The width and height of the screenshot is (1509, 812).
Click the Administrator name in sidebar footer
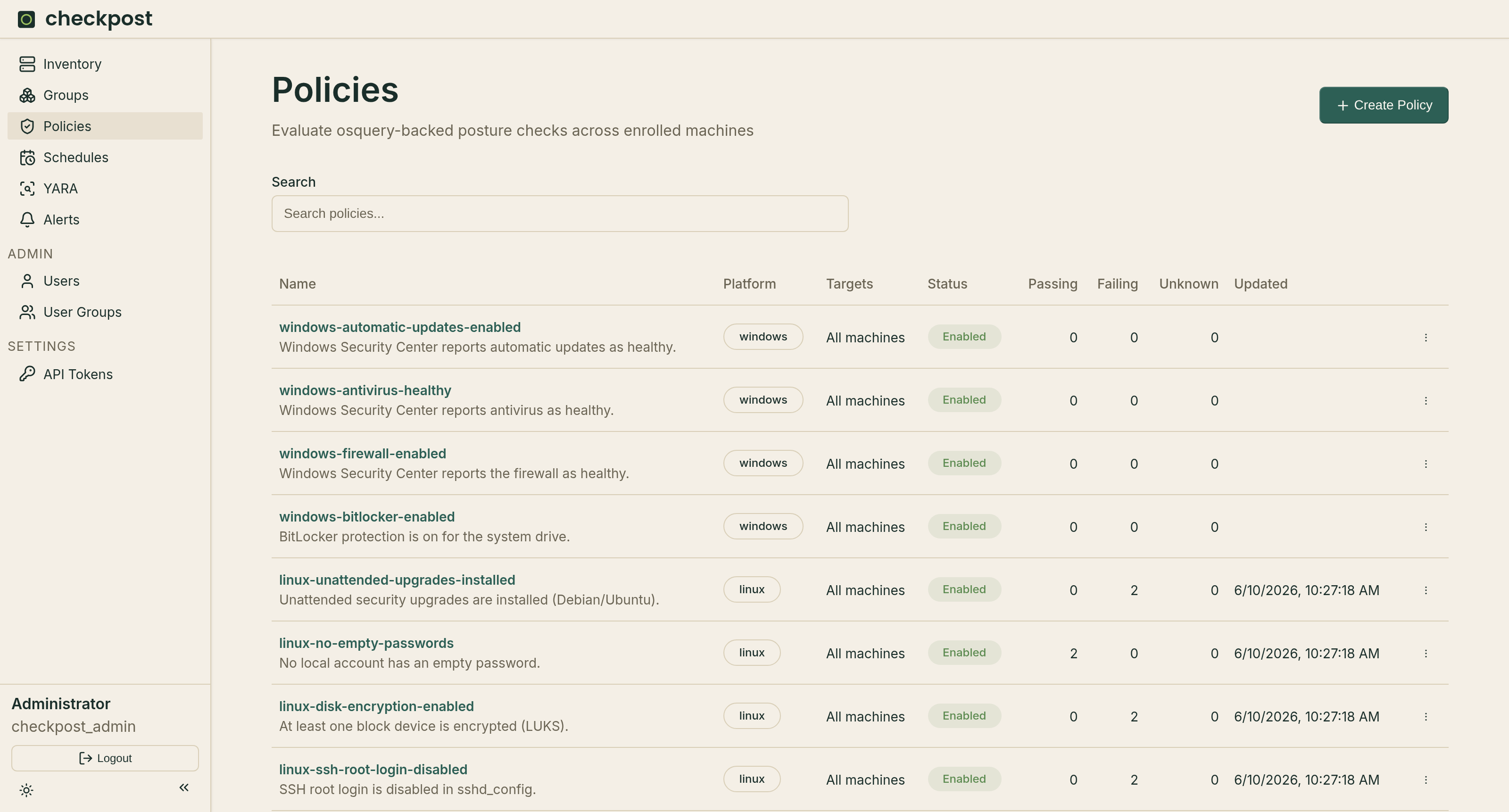click(x=61, y=704)
